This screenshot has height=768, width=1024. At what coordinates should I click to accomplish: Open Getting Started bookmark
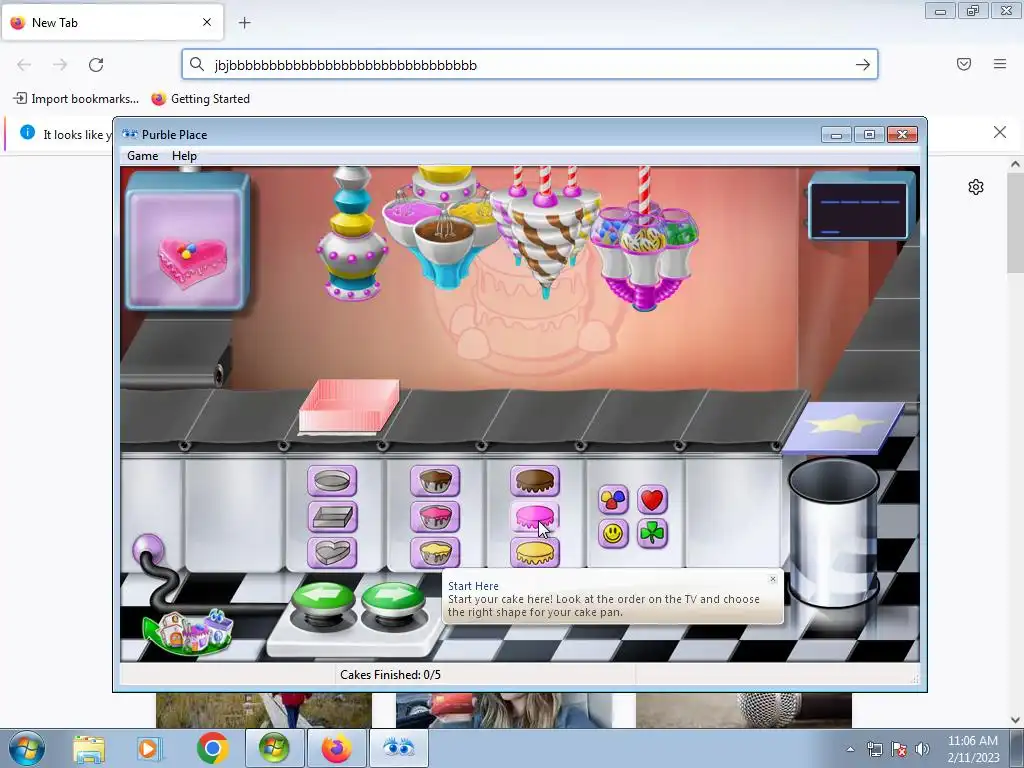pos(200,99)
